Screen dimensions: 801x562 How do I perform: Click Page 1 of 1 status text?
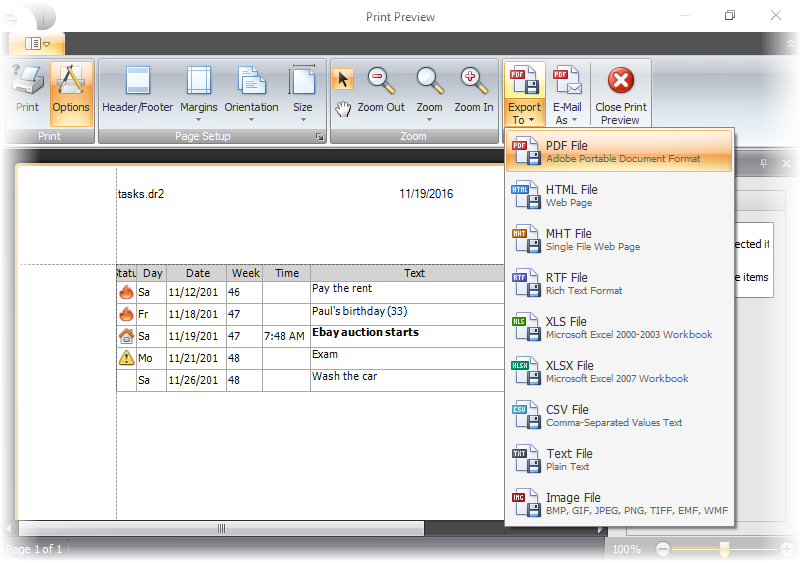coord(34,549)
